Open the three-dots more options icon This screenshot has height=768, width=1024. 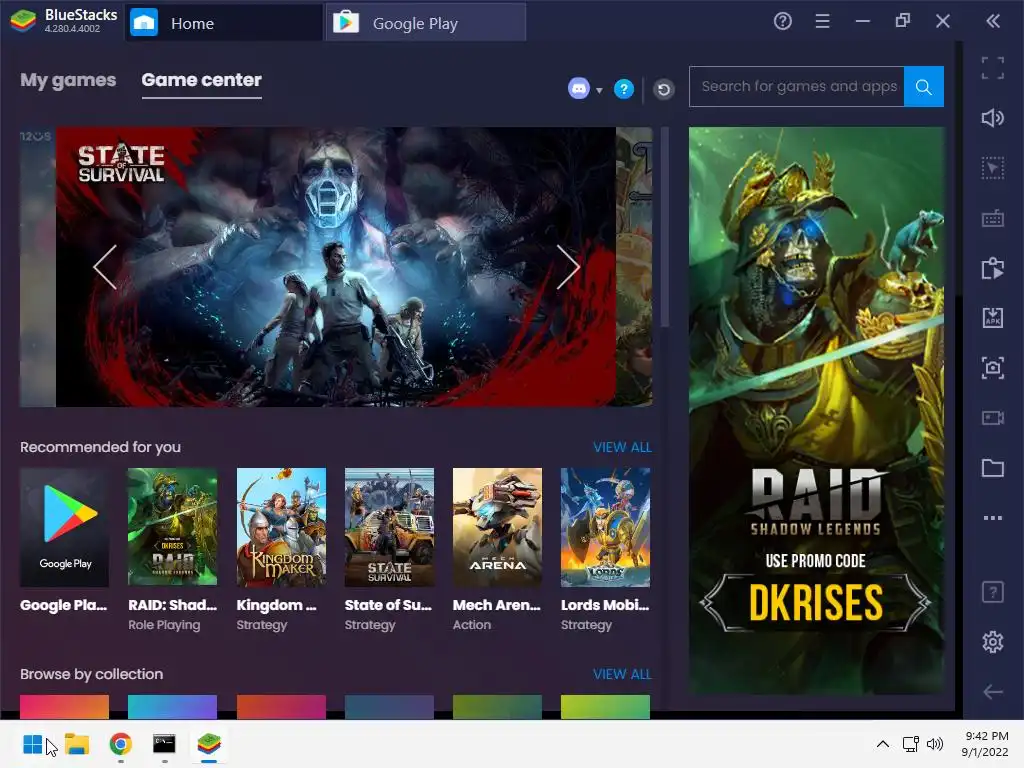coord(992,518)
